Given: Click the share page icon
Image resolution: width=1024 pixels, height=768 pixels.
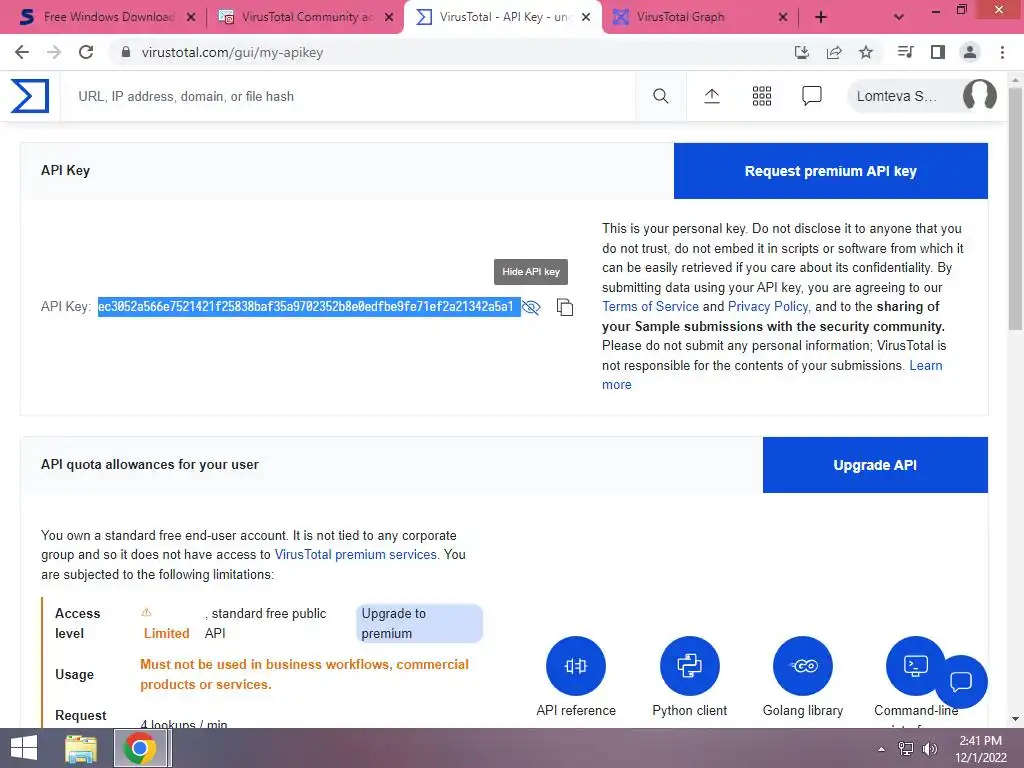Looking at the screenshot, I should tap(834, 52).
